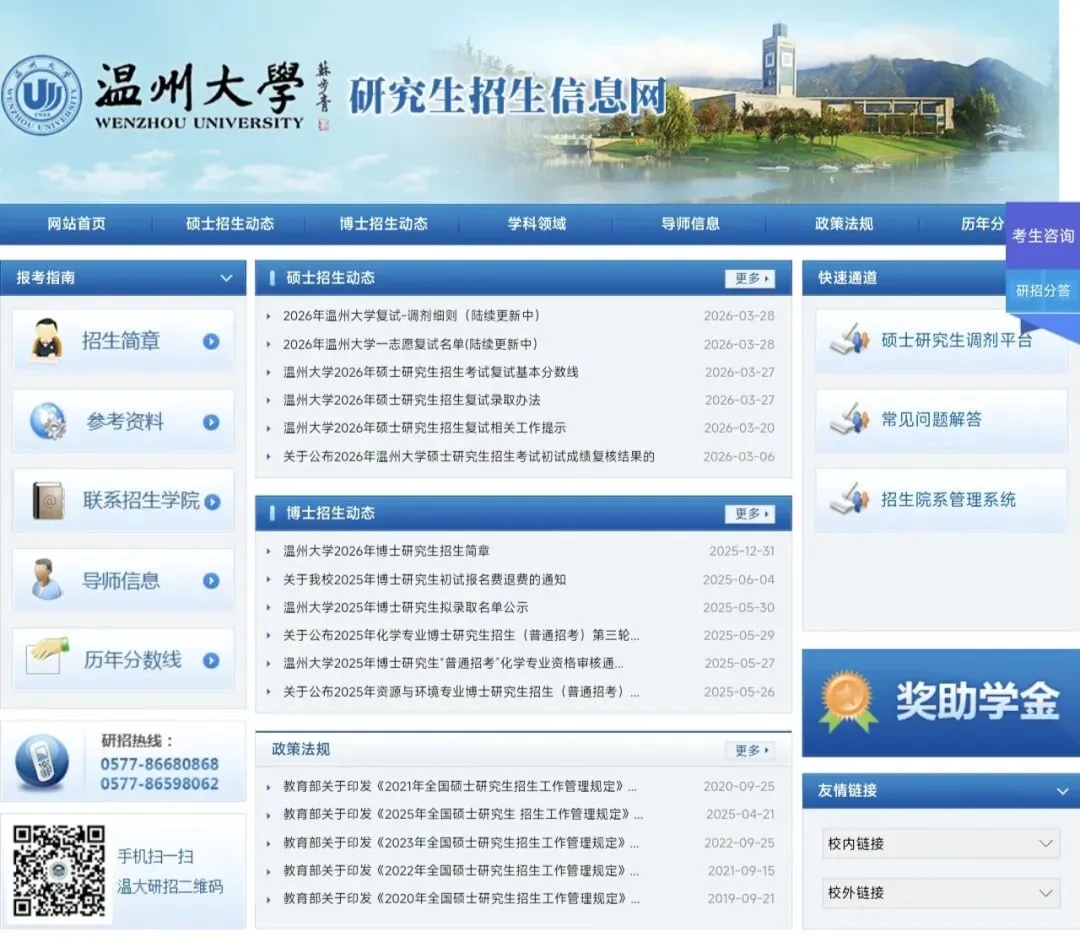Viewport: 1080px width, 937px height.
Task: Click 更多 in 硕士招生动态 section
Action: coord(750,278)
